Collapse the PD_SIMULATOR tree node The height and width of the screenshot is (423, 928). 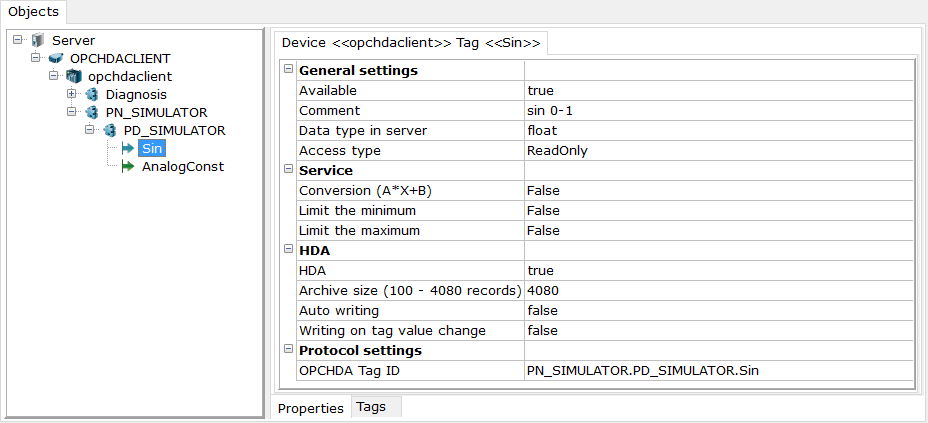(x=90, y=130)
